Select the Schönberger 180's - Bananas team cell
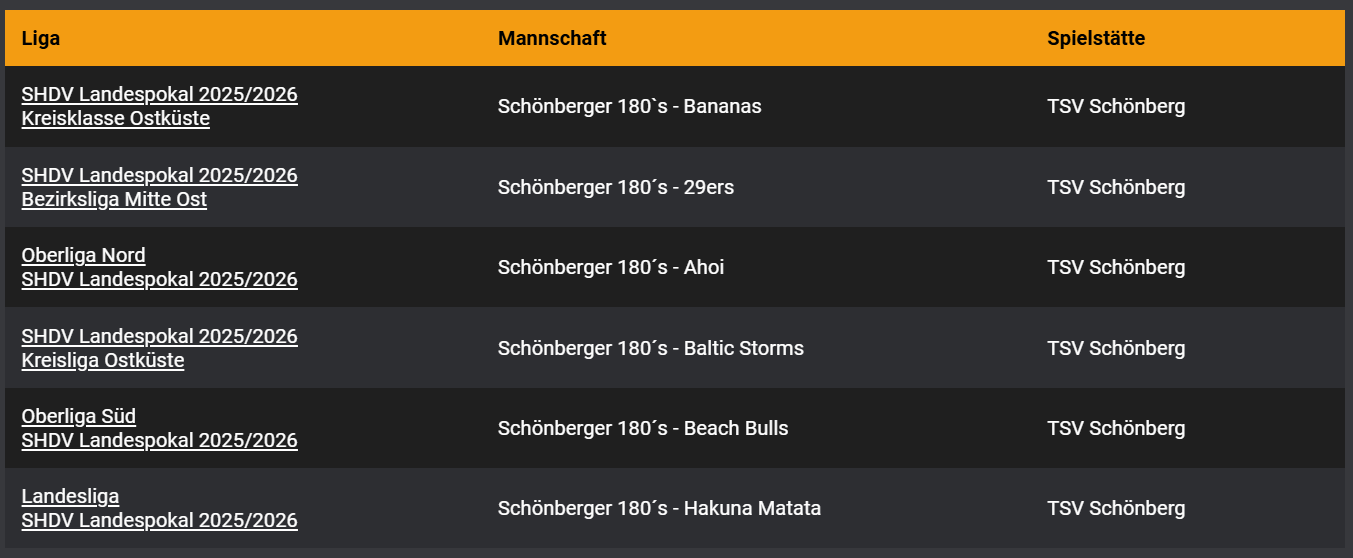This screenshot has width=1353, height=558. 629,106
